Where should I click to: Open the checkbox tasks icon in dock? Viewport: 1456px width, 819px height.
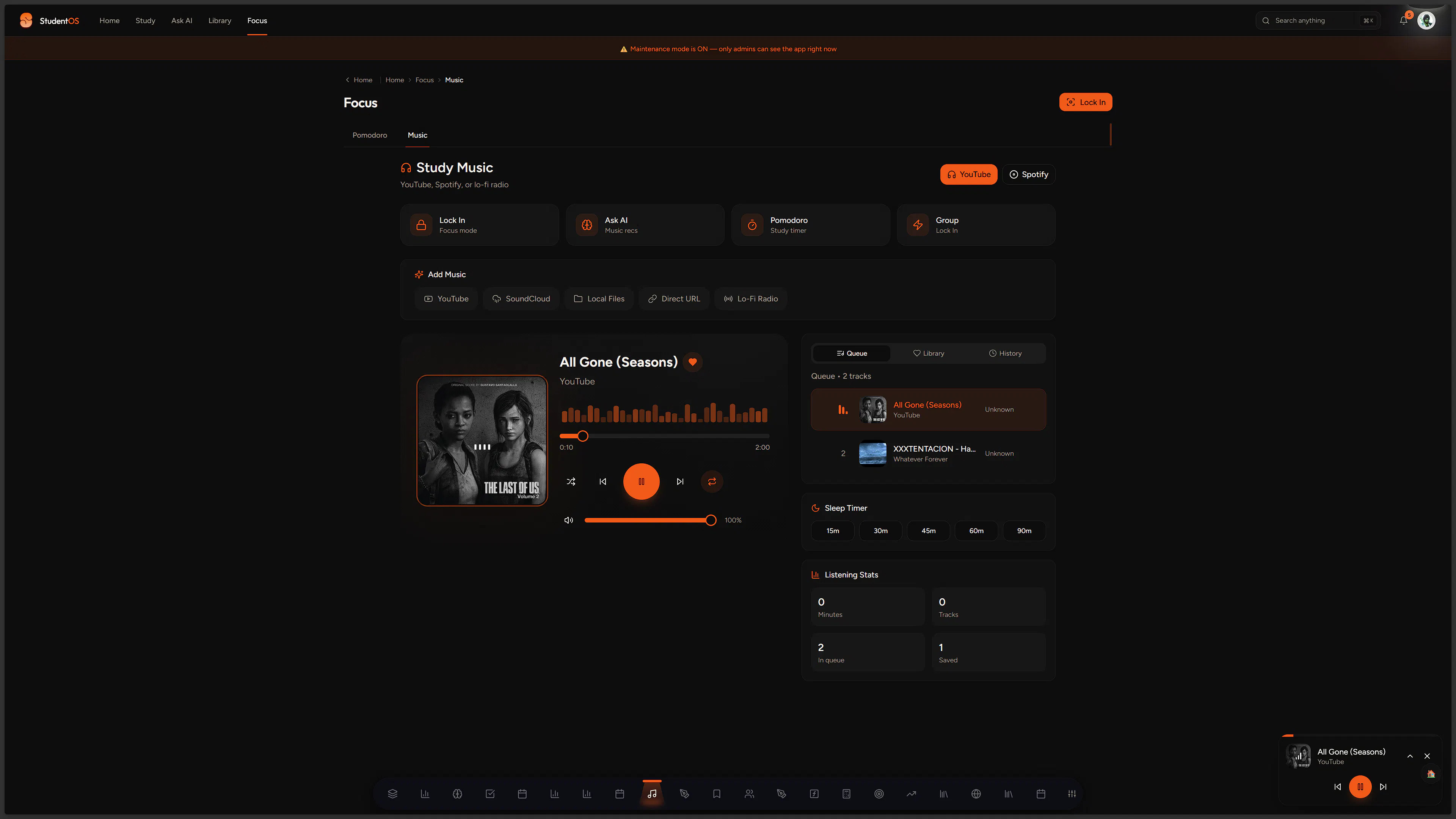click(490, 794)
